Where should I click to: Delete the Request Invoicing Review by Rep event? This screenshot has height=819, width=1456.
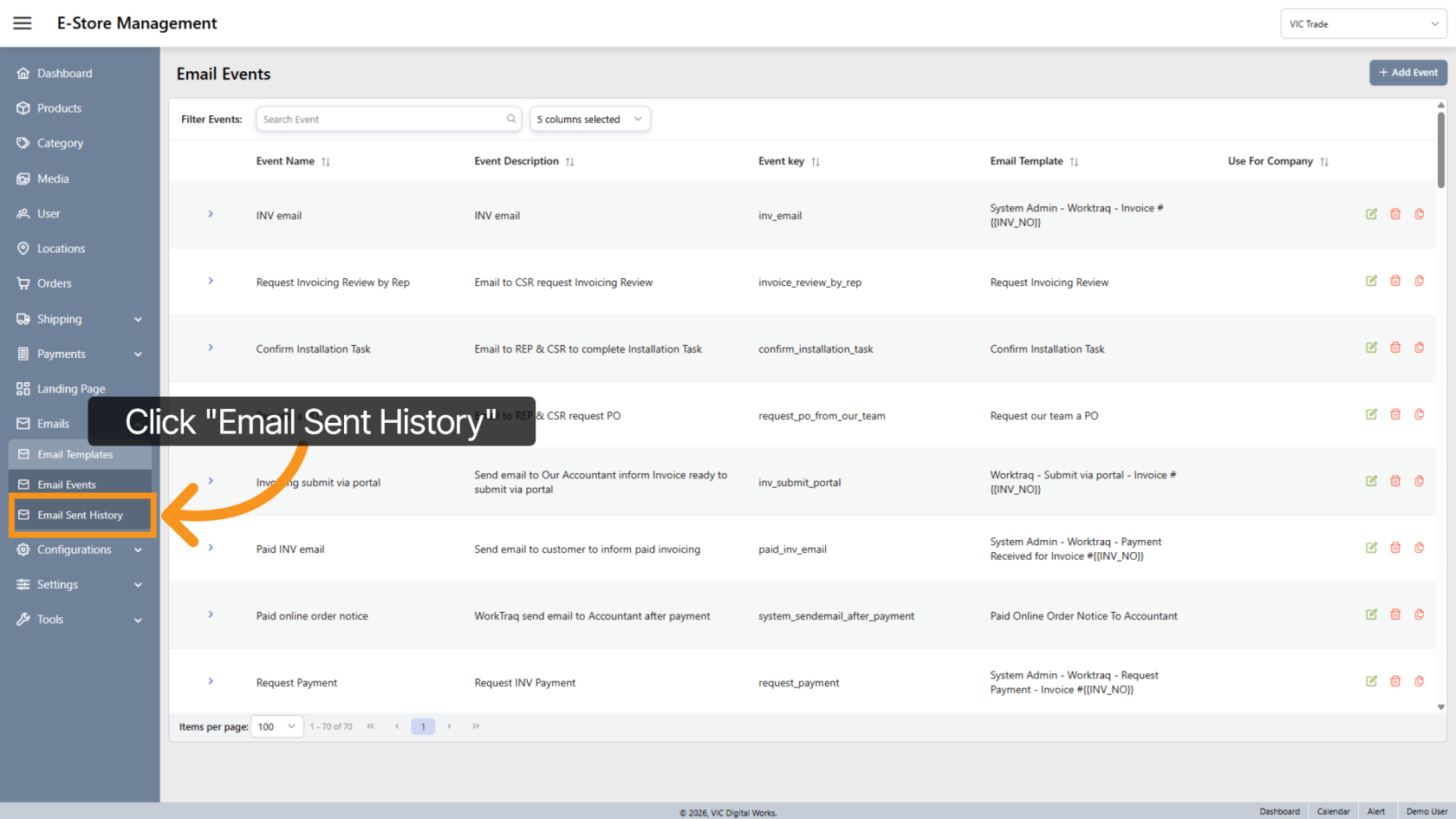(x=1395, y=281)
